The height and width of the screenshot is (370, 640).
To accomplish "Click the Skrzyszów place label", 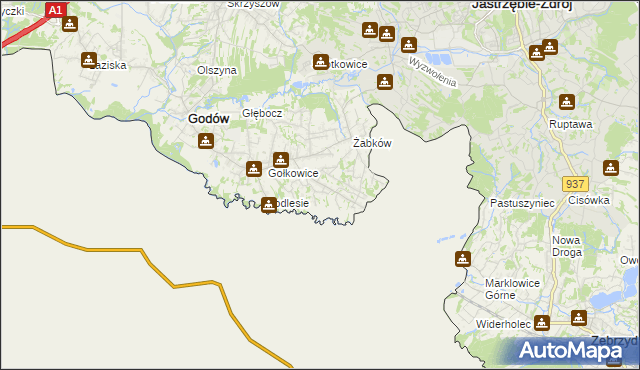I will (x=253, y=4).
